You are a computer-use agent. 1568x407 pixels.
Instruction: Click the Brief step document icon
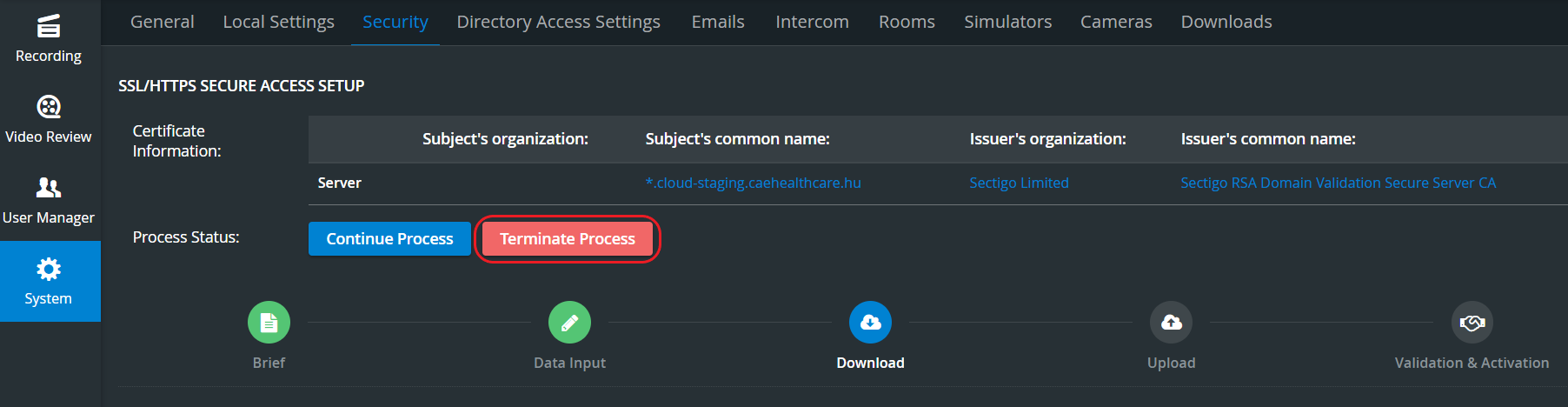[x=269, y=323]
